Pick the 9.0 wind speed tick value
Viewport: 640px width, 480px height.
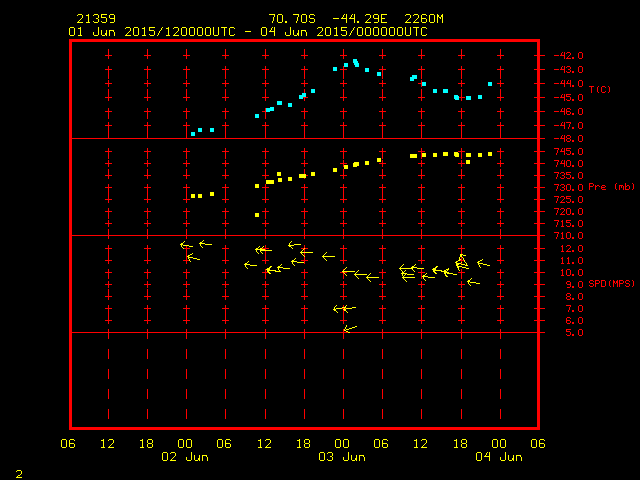(x=575, y=285)
